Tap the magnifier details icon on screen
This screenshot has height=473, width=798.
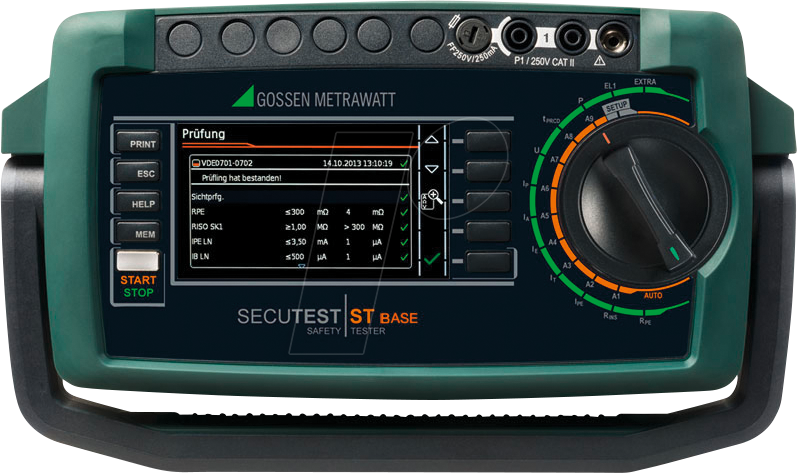431,199
